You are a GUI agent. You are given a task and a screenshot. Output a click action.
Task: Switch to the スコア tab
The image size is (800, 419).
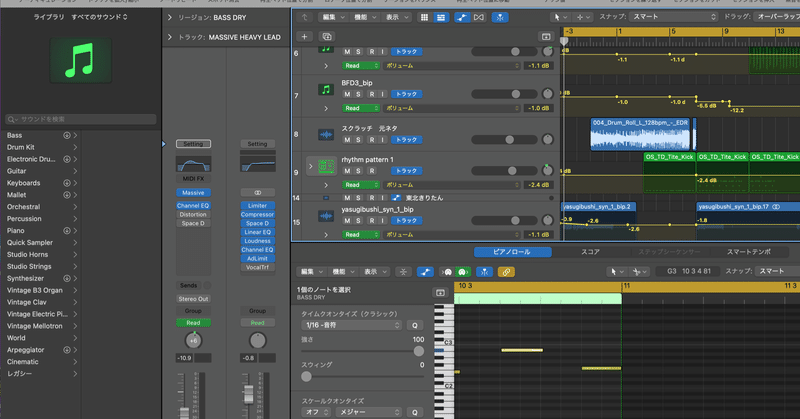click(590, 252)
